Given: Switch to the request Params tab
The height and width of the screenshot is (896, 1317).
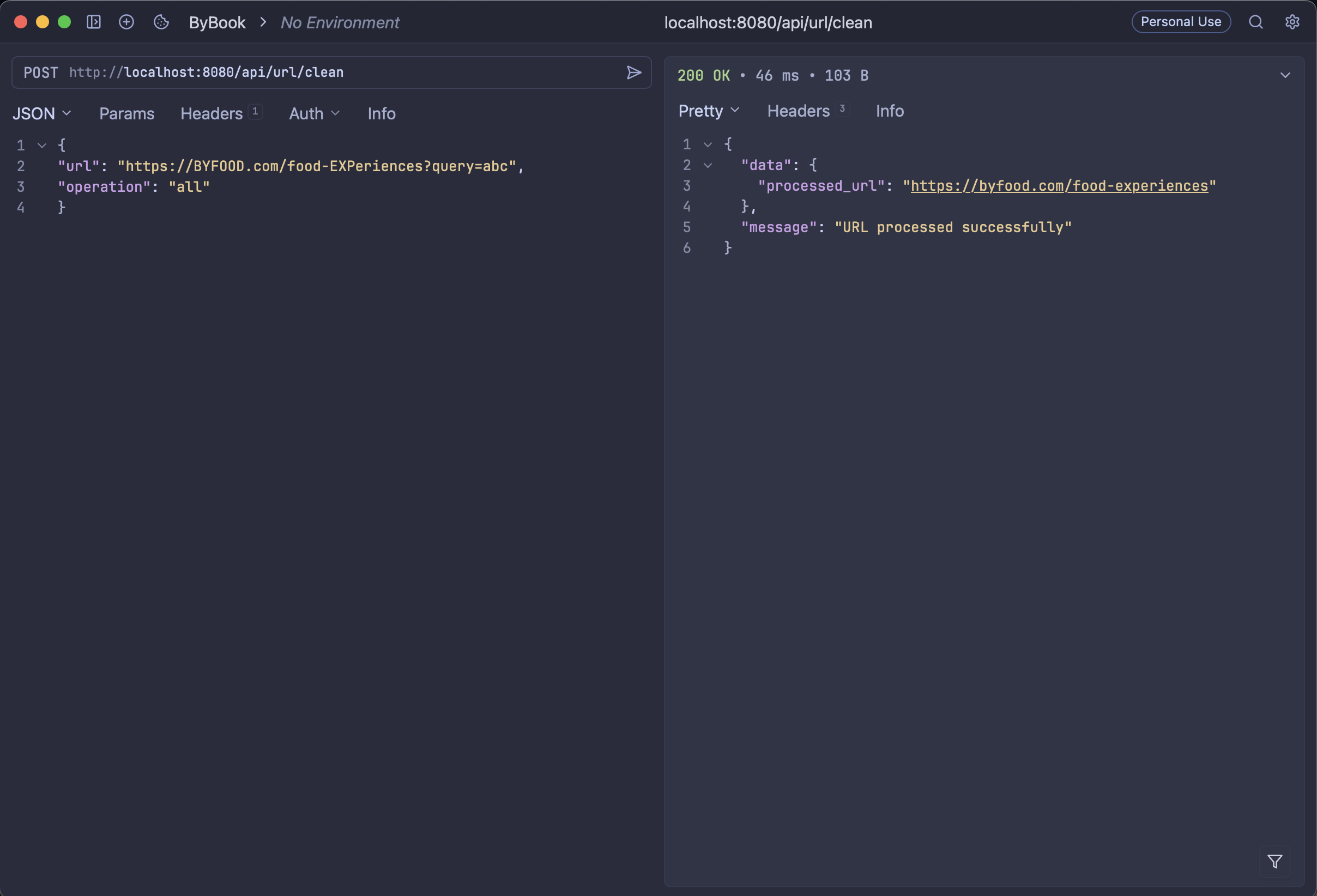Looking at the screenshot, I should click(126, 113).
